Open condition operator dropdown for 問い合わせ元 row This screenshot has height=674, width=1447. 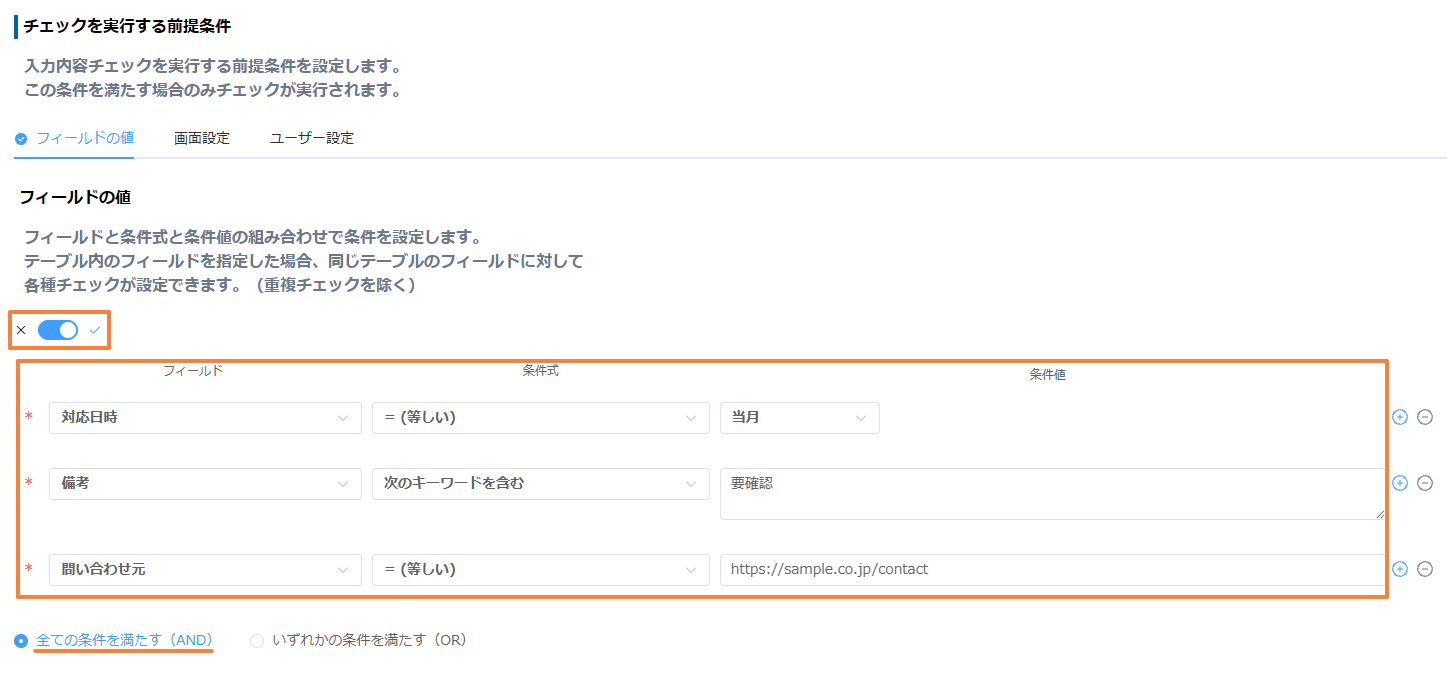point(541,570)
